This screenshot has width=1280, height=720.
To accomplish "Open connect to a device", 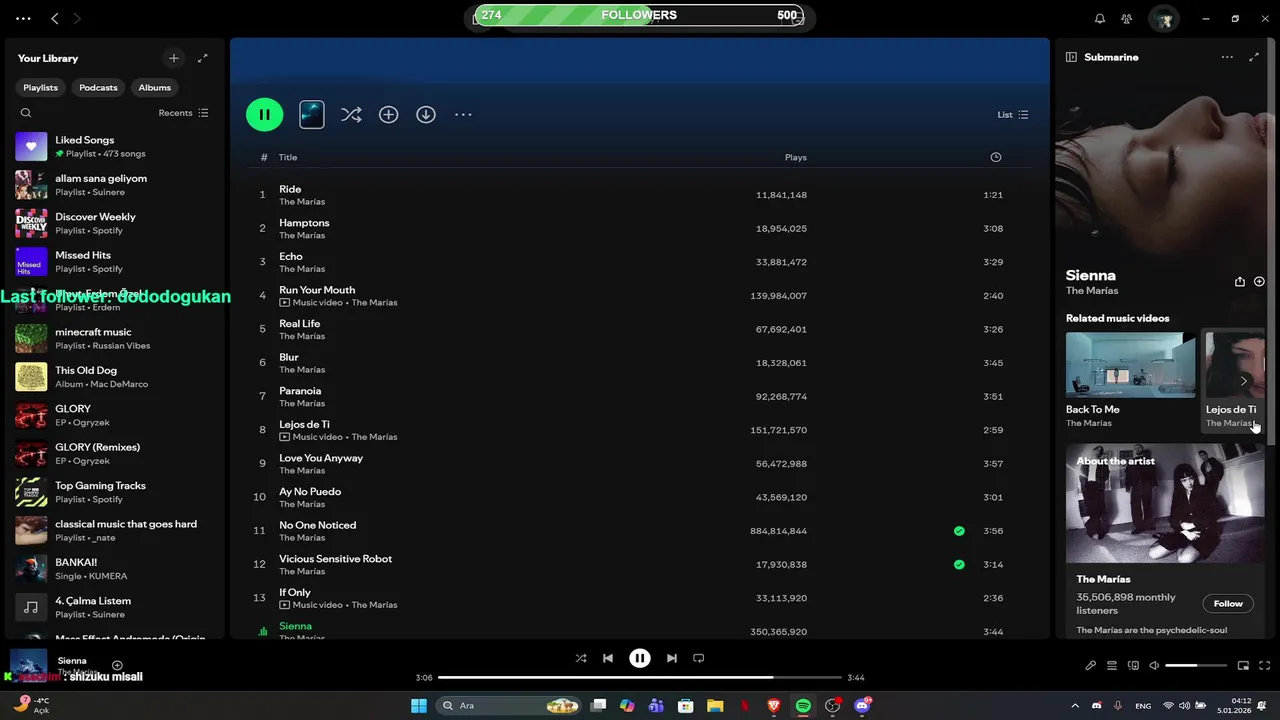I will point(1133,666).
